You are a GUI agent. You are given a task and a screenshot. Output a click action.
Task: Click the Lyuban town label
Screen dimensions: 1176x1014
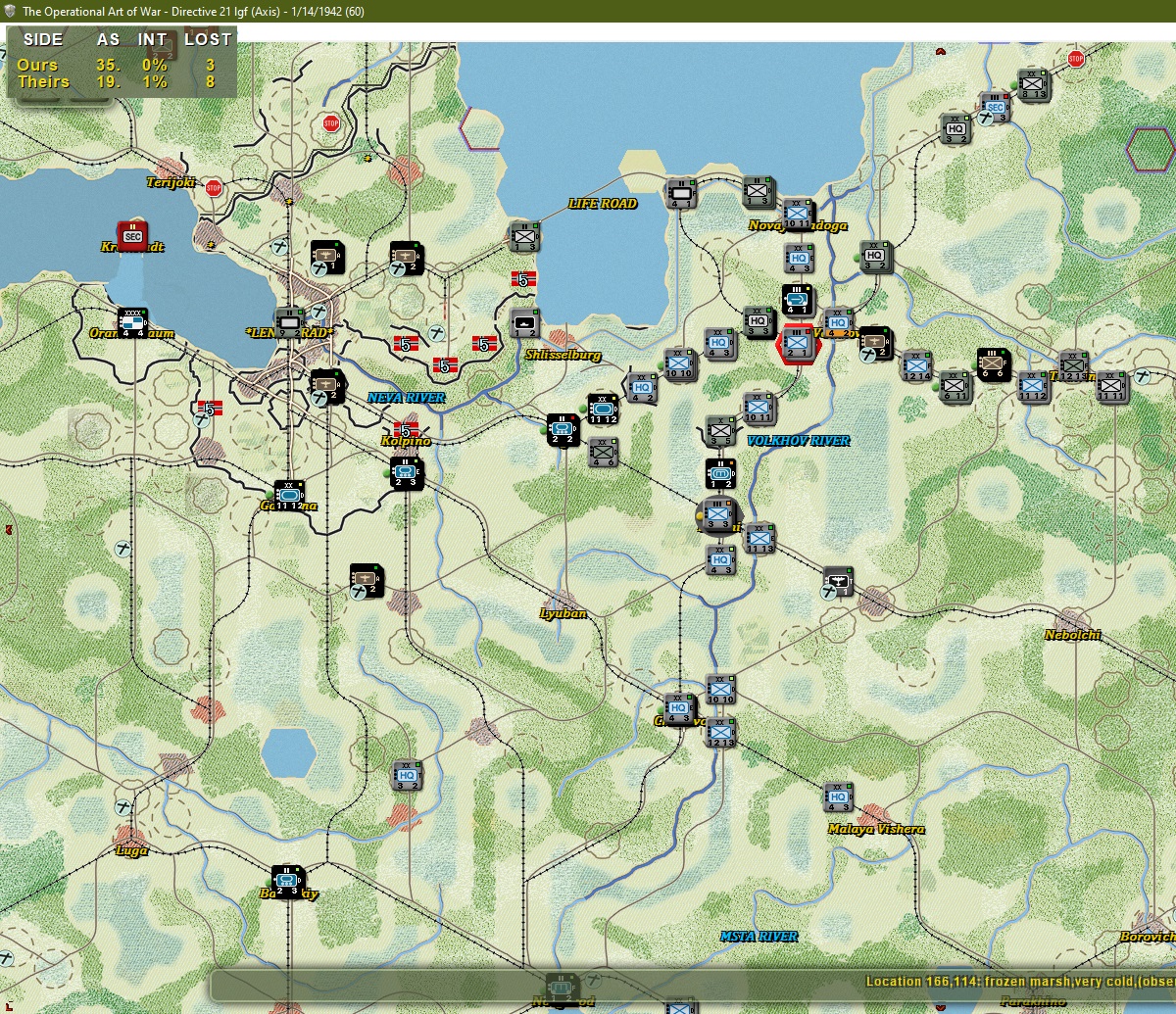[x=563, y=613]
